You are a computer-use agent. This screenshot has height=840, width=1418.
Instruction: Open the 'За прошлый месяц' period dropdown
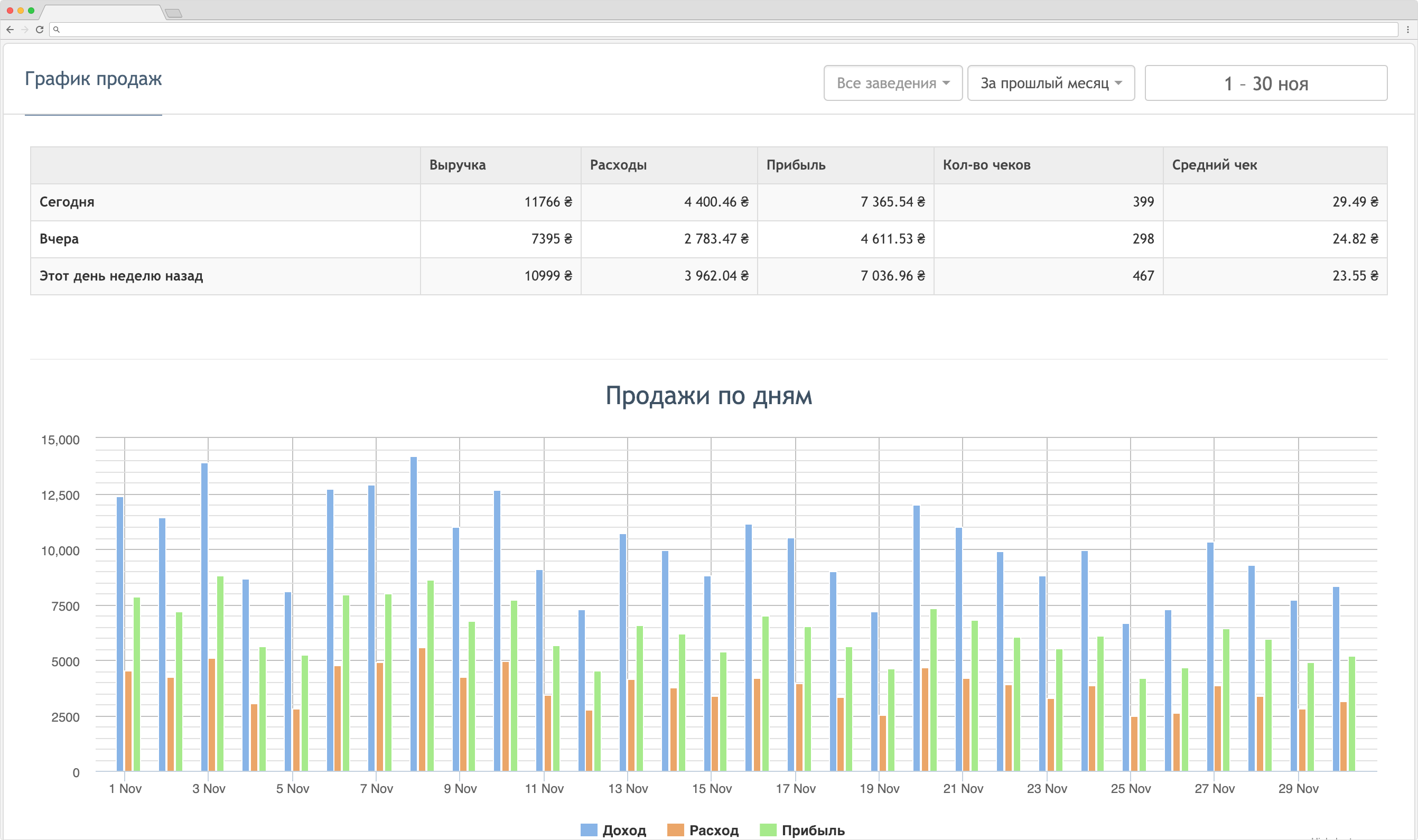click(x=1051, y=83)
